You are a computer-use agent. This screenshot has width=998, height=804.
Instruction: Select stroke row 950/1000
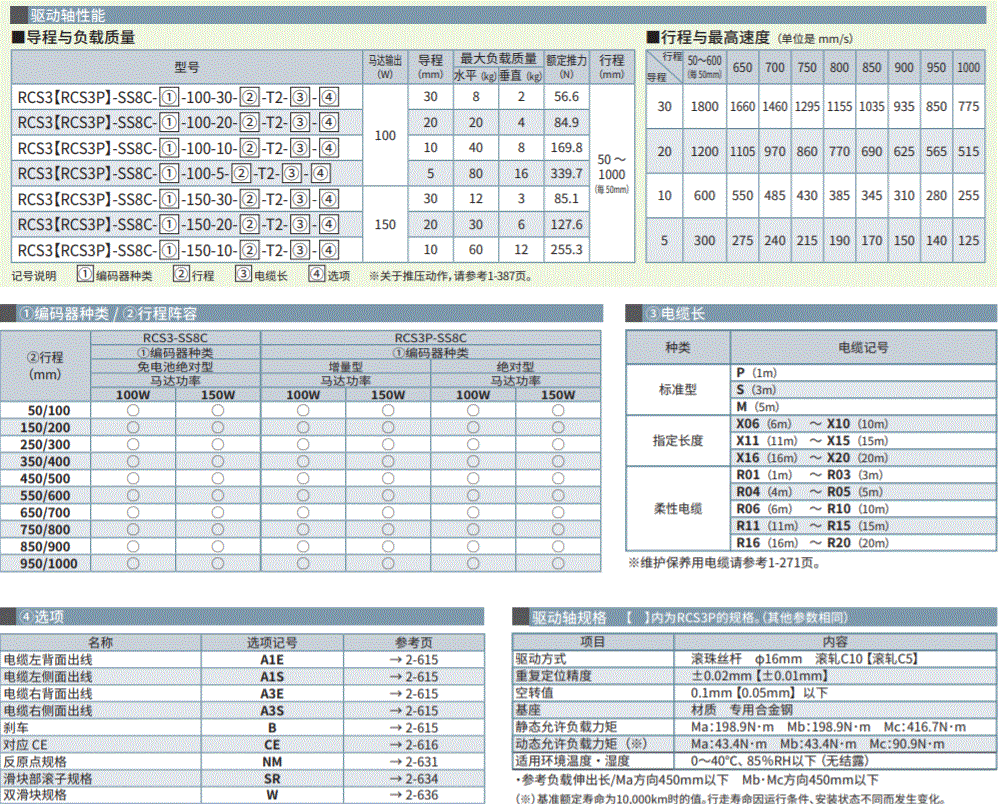tap(300, 563)
